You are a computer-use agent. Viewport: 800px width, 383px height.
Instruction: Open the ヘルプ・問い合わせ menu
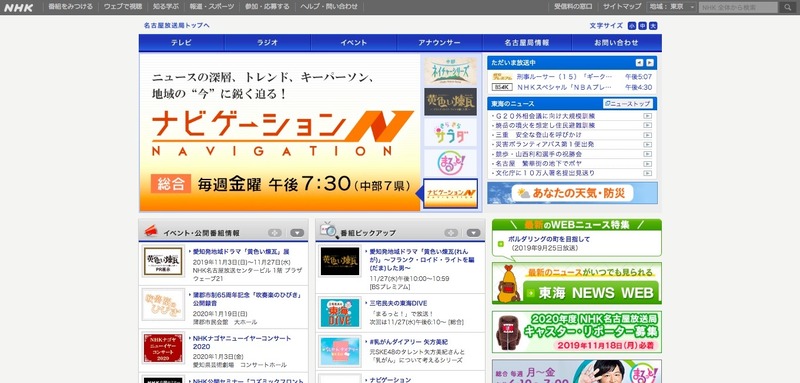tap(329, 7)
